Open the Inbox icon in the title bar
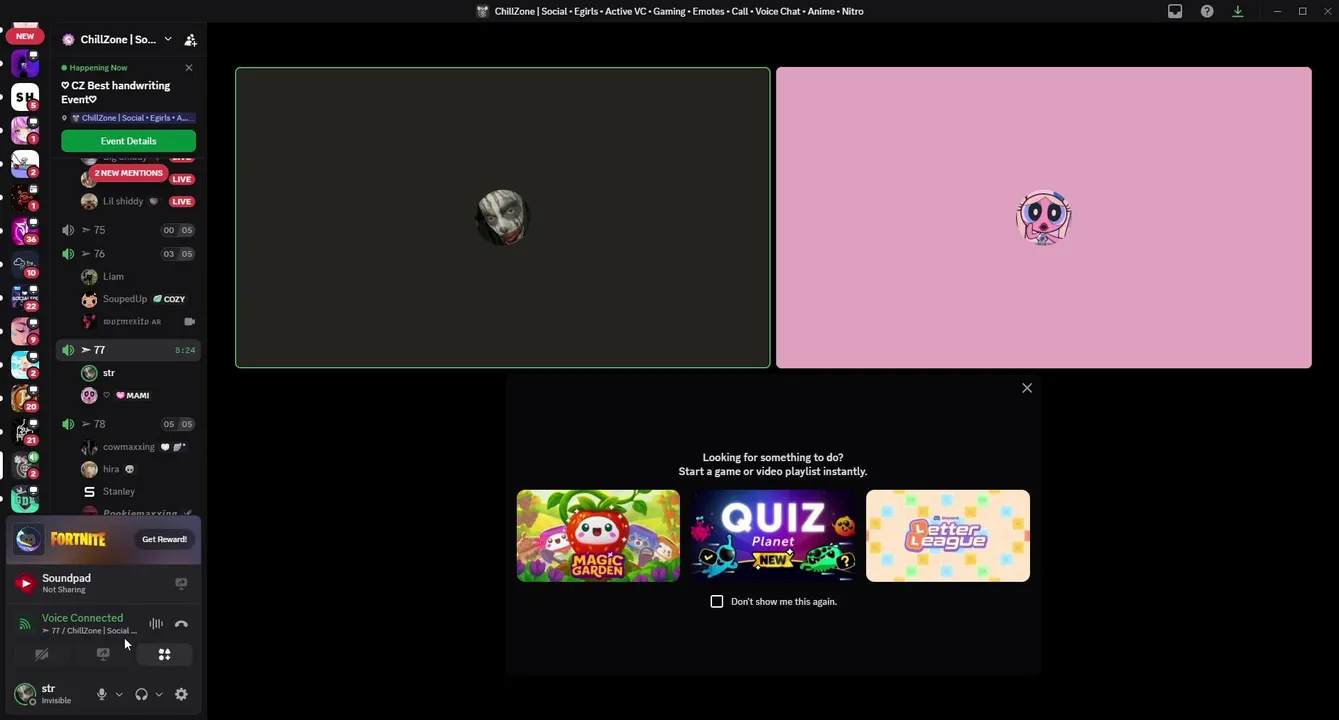The height and width of the screenshot is (720, 1339). tap(1175, 11)
